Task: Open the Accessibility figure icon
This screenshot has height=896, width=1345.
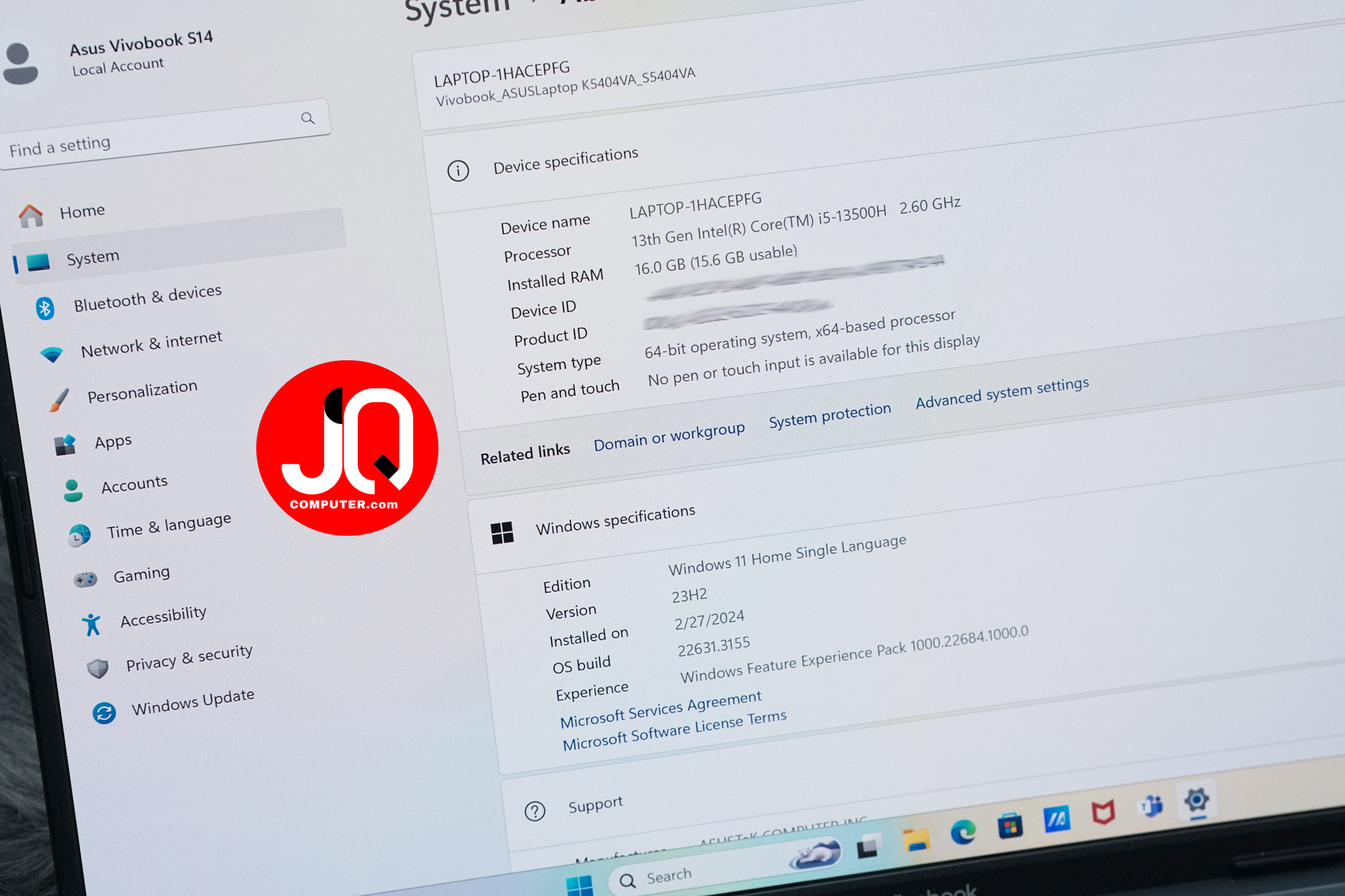Action: pos(91,624)
